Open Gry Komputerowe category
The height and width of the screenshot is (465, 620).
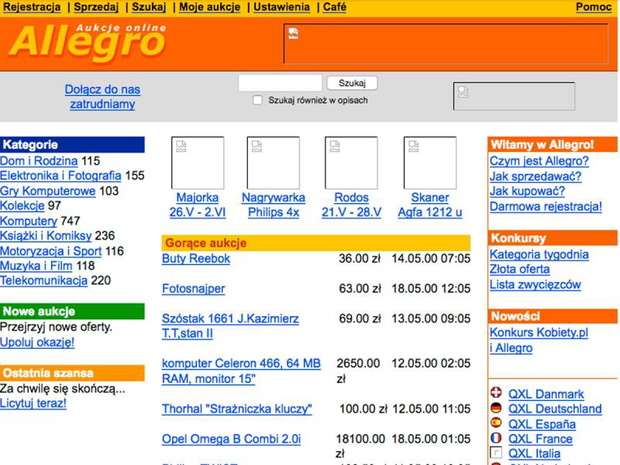point(48,191)
